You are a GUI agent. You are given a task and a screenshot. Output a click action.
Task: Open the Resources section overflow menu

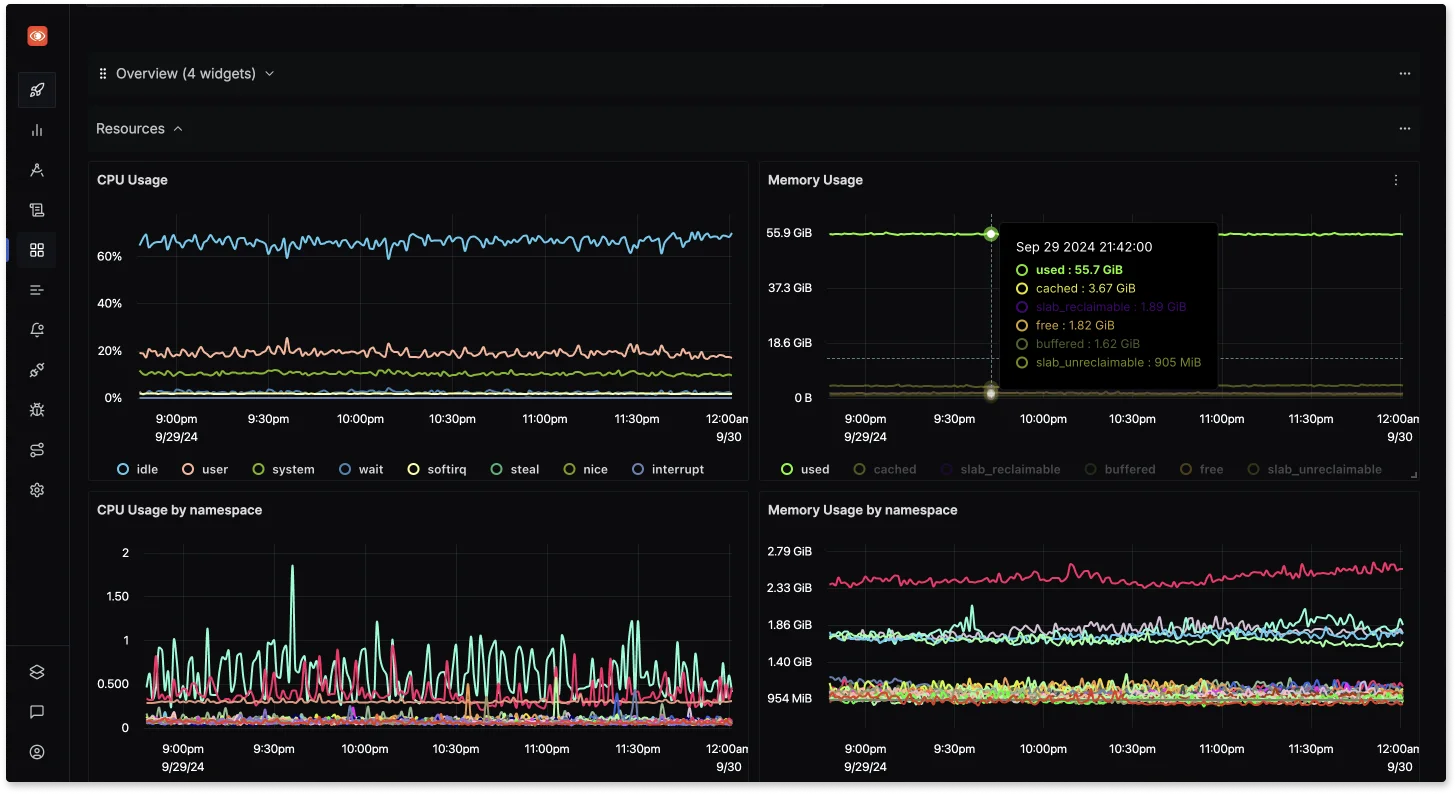pos(1404,129)
